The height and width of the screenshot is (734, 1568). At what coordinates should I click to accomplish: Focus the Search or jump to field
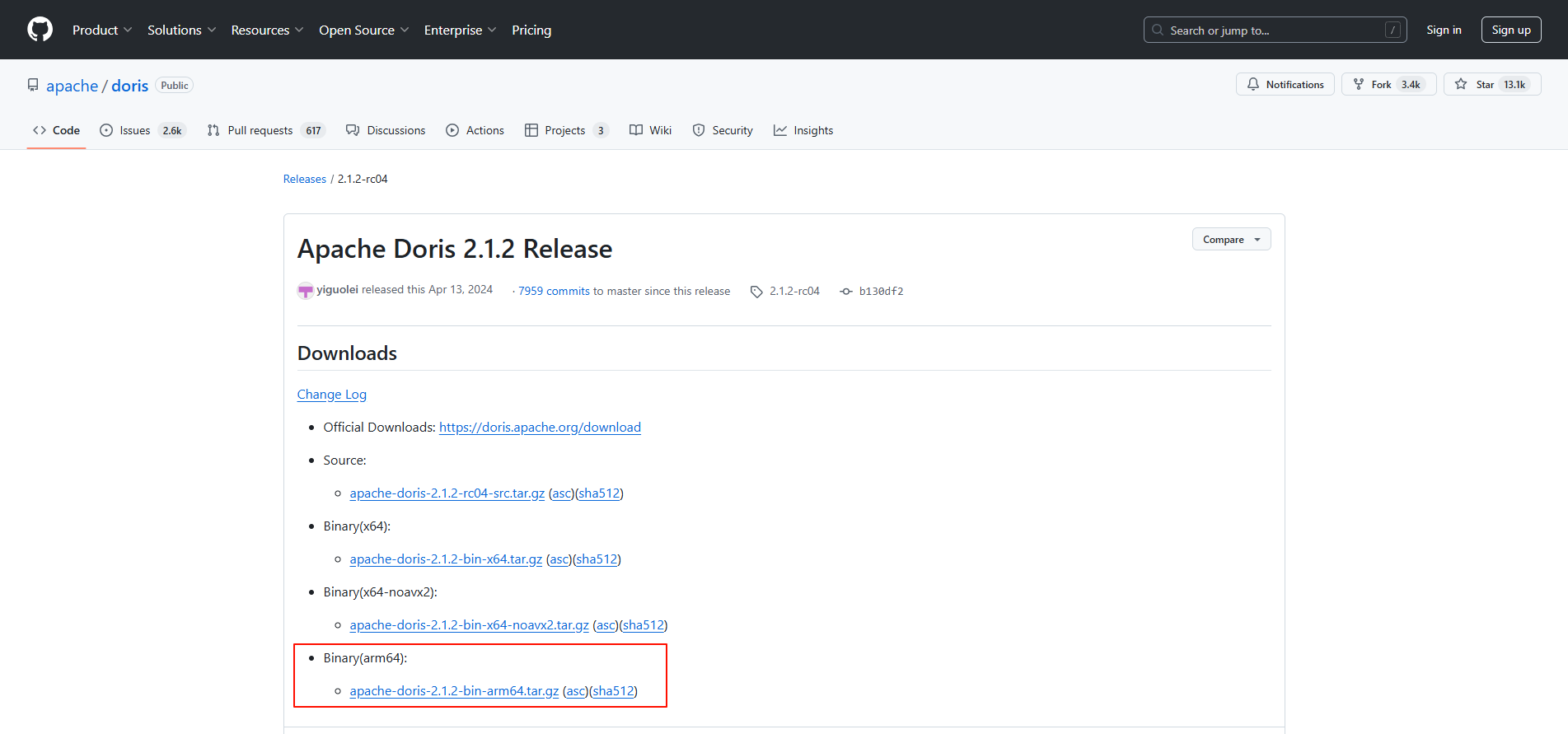[1275, 30]
